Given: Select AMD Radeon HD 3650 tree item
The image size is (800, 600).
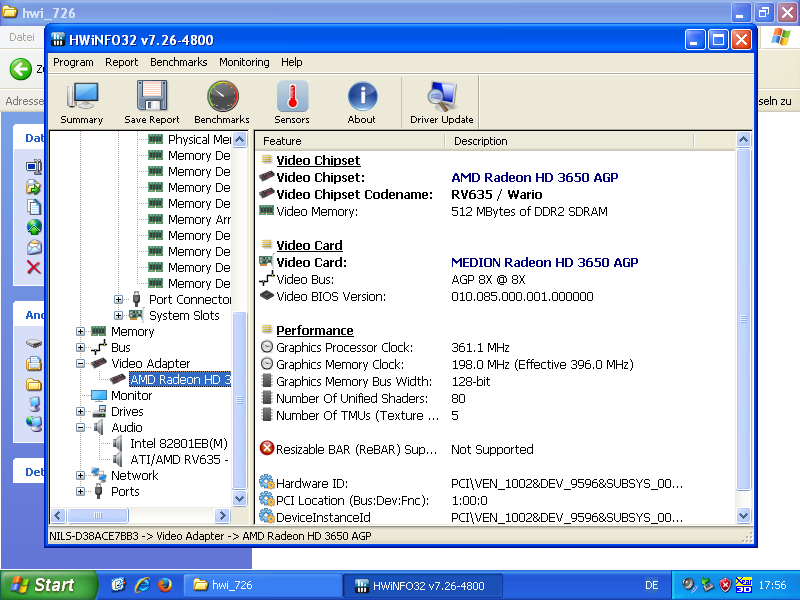Looking at the screenshot, I should click(181, 380).
